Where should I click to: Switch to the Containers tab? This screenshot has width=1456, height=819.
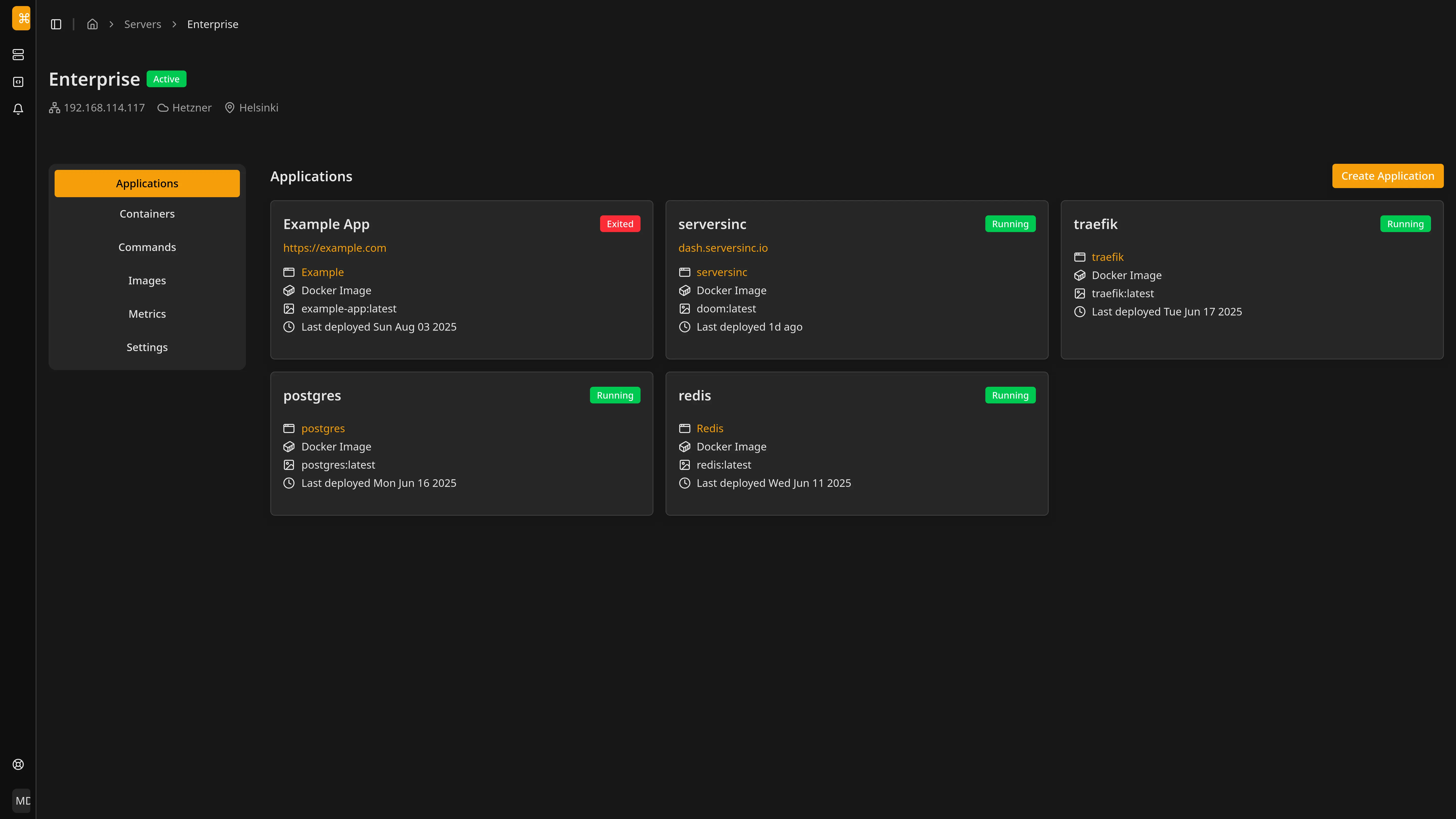point(147,214)
